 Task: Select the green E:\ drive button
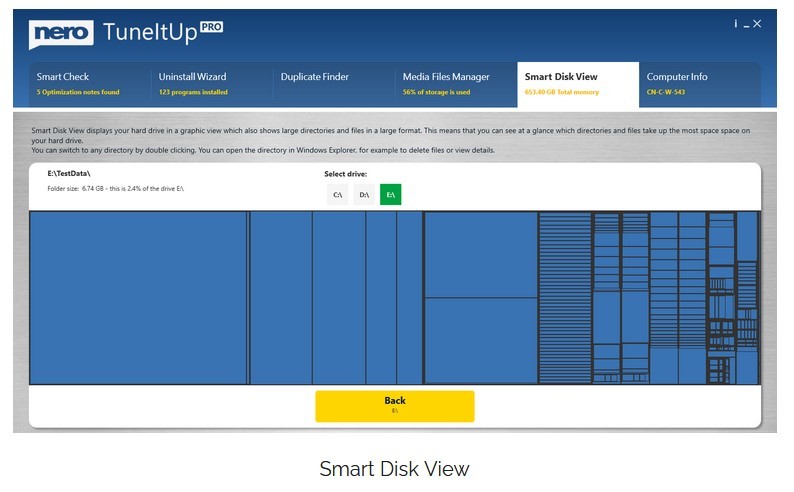(390, 194)
